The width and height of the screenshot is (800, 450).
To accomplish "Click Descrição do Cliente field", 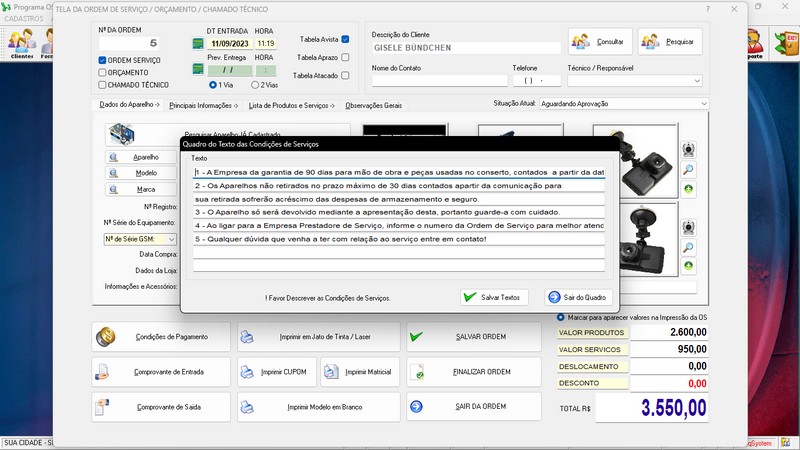I will (x=466, y=47).
